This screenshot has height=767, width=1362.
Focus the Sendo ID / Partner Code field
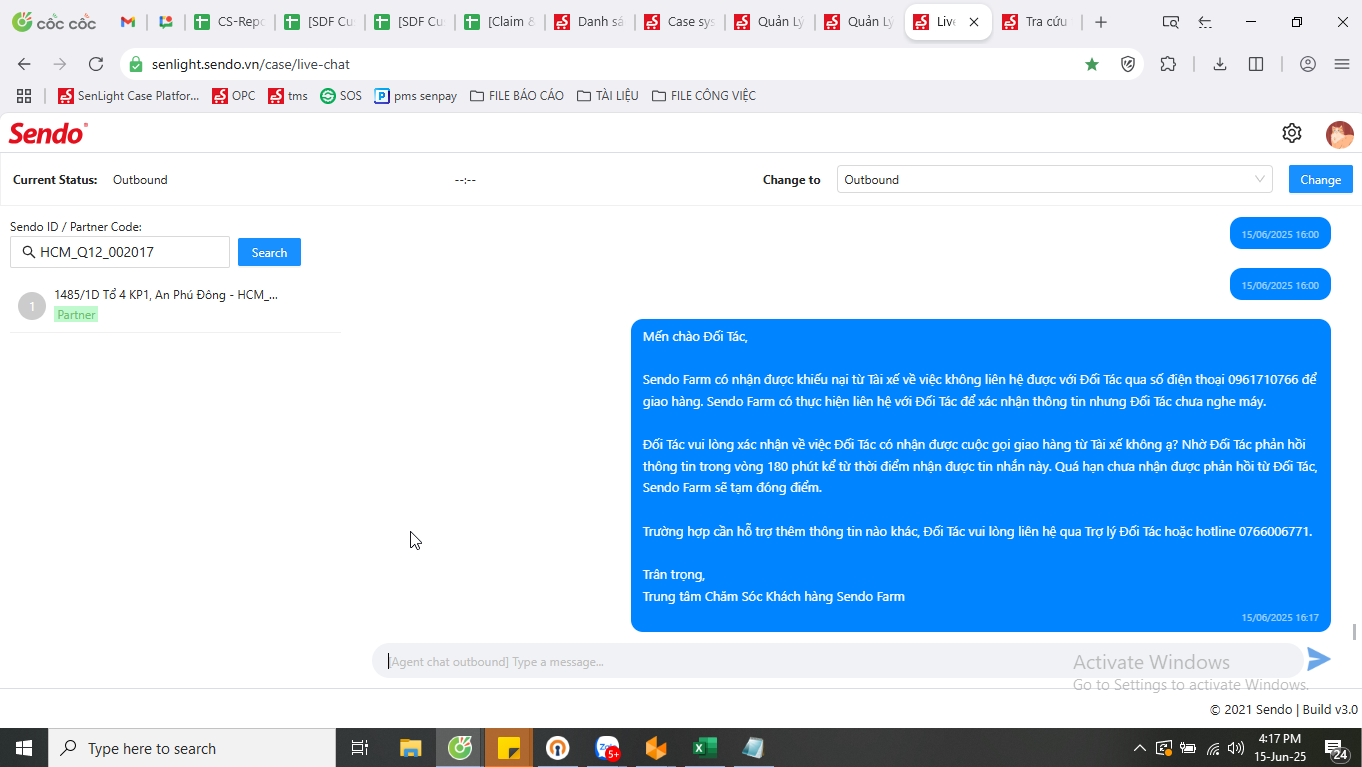(x=120, y=252)
